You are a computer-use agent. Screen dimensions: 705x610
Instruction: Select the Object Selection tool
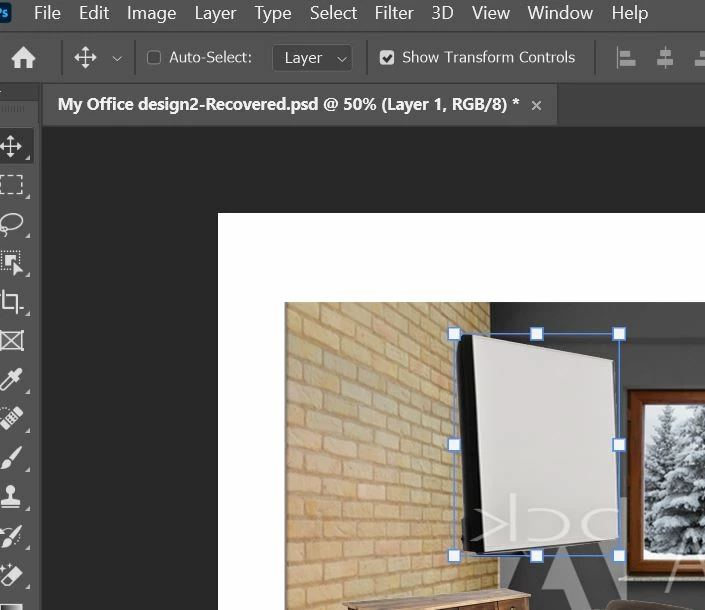pyautogui.click(x=11, y=263)
